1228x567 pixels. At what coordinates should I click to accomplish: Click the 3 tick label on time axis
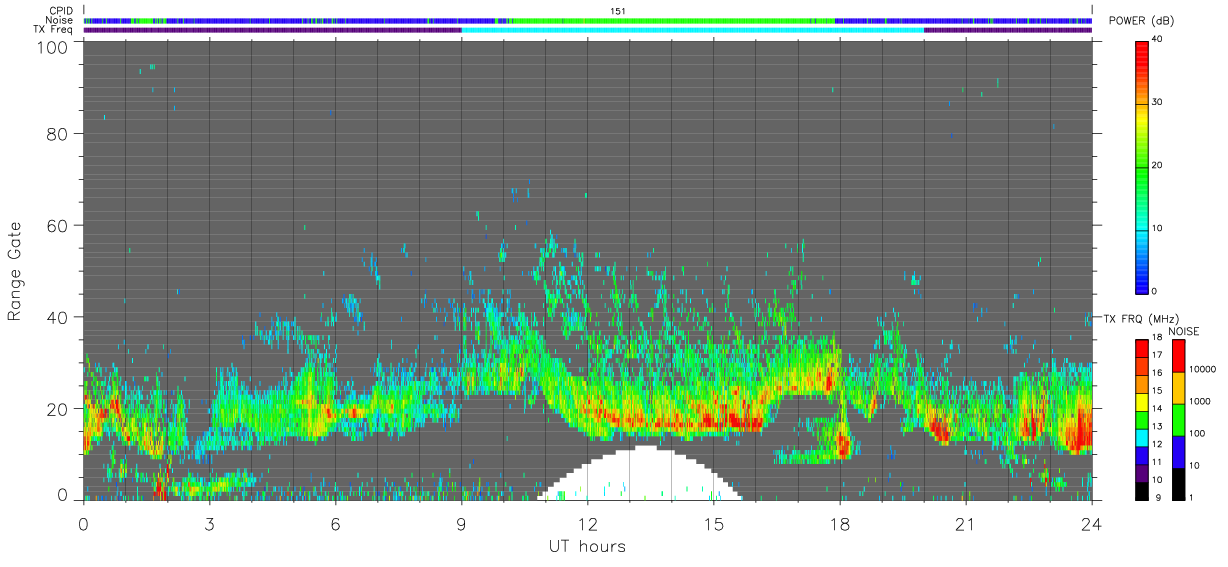click(209, 523)
